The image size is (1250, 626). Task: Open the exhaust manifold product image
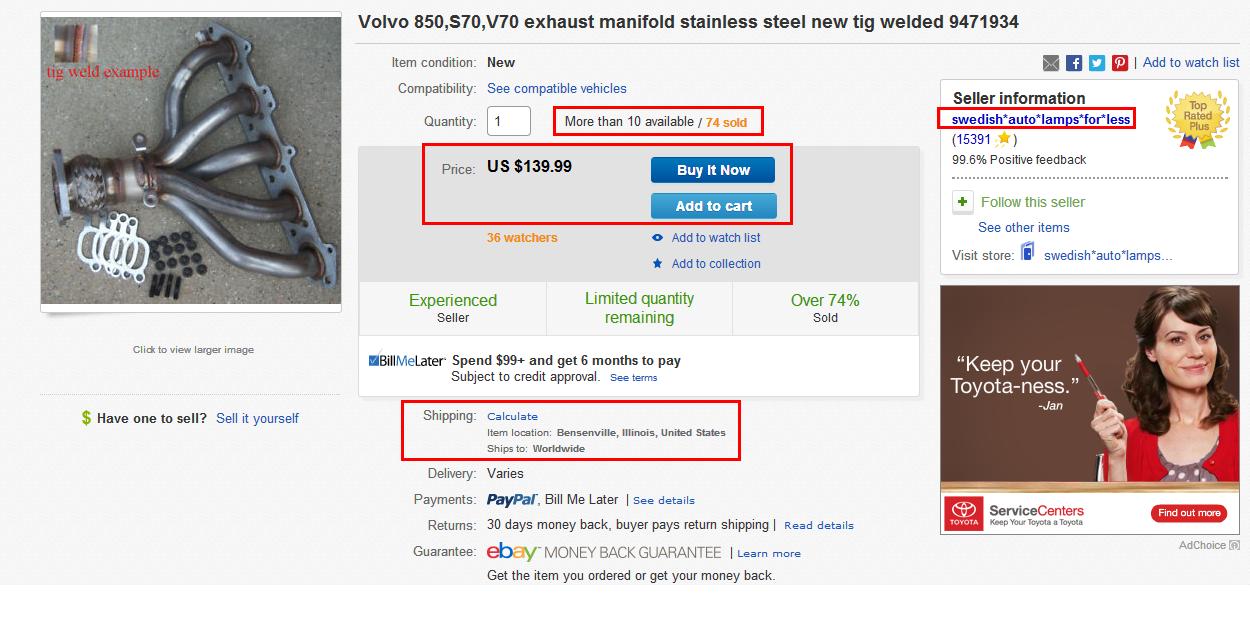(191, 163)
